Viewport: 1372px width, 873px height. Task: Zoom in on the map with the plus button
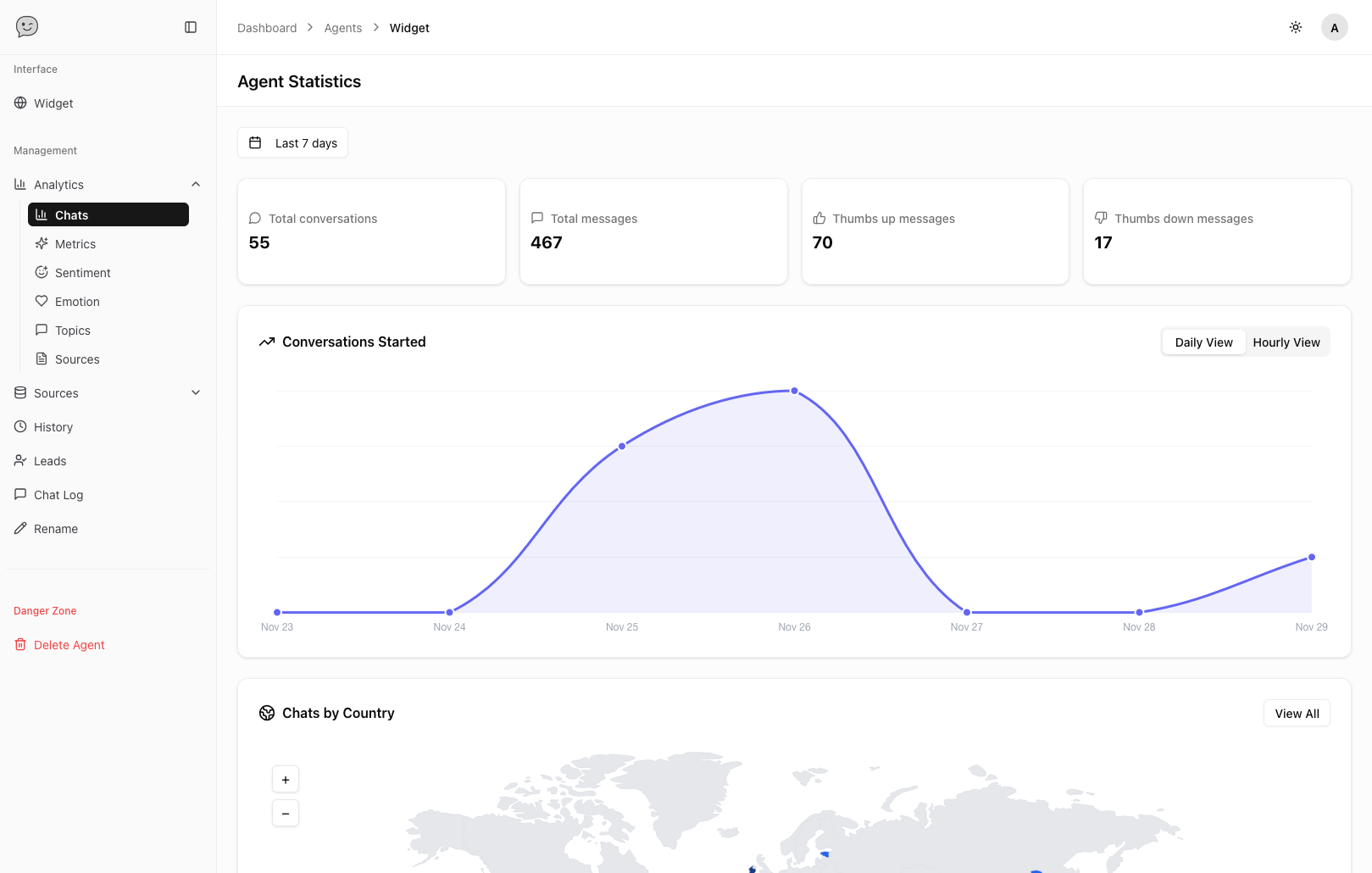click(x=285, y=779)
